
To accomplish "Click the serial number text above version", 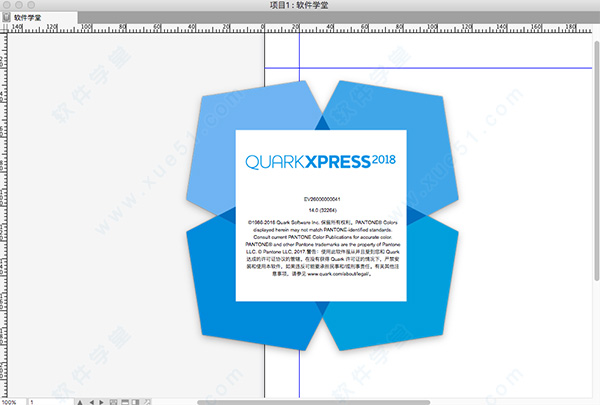I will coord(322,199).
